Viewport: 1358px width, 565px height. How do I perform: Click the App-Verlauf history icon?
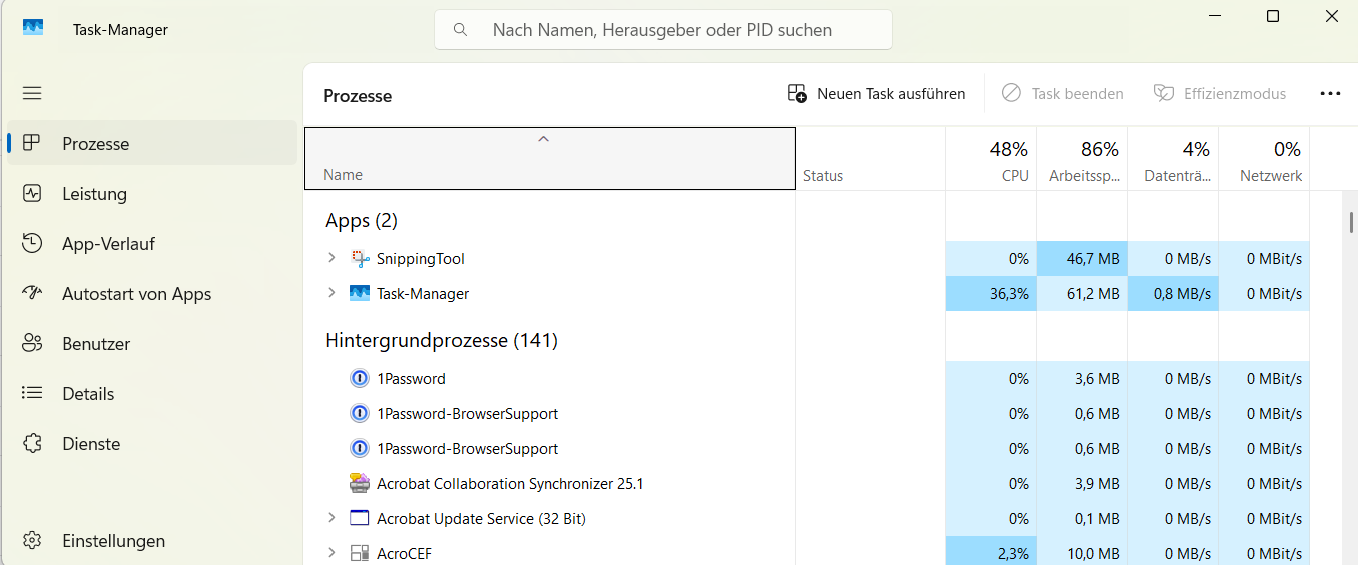click(32, 243)
